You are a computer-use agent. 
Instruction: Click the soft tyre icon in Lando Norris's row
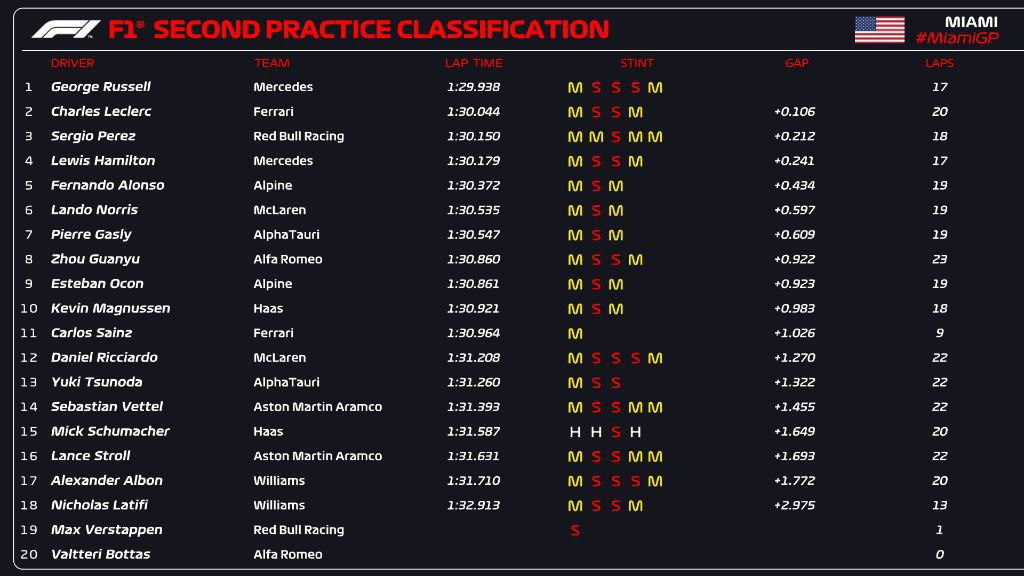click(x=595, y=210)
